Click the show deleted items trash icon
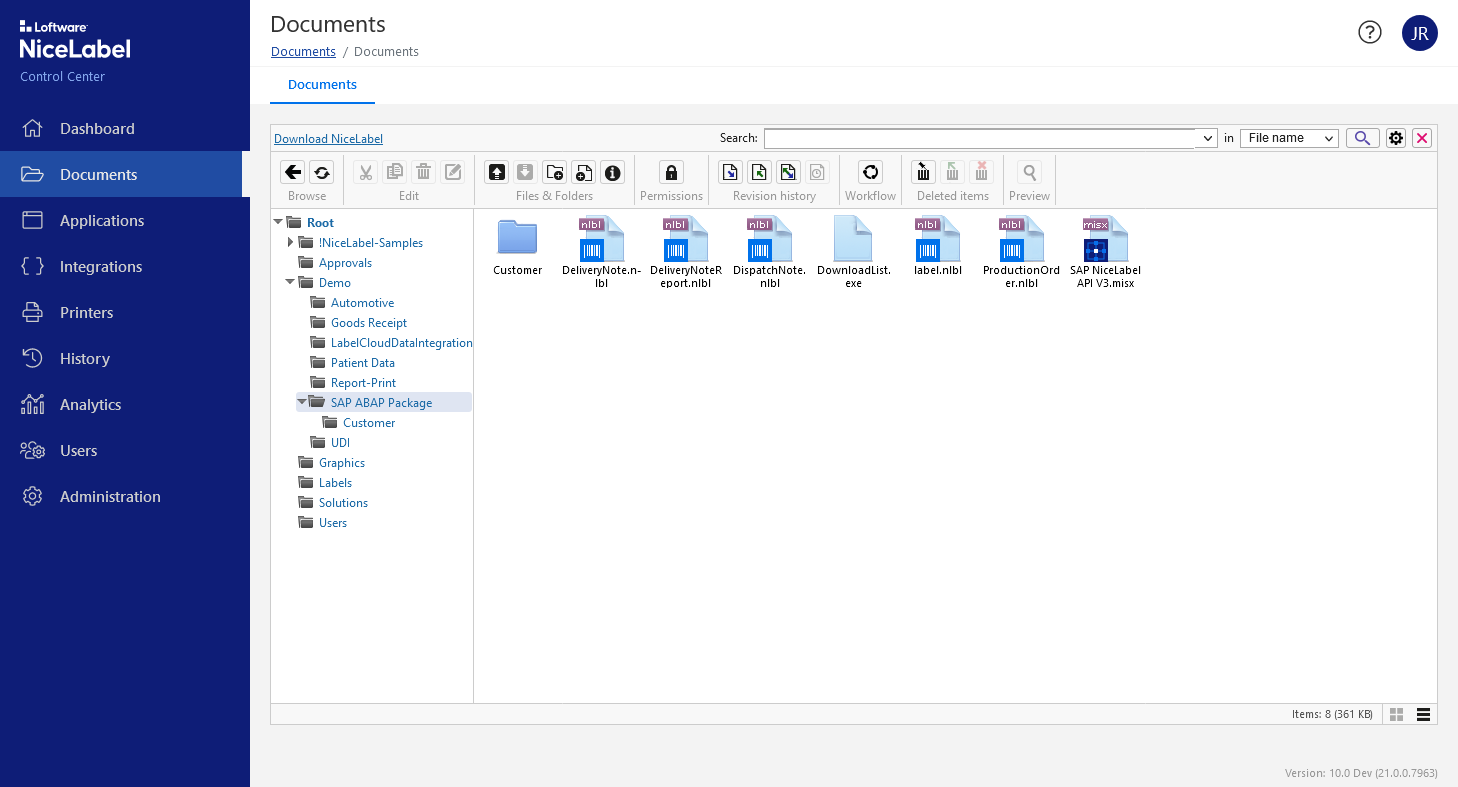 click(924, 172)
